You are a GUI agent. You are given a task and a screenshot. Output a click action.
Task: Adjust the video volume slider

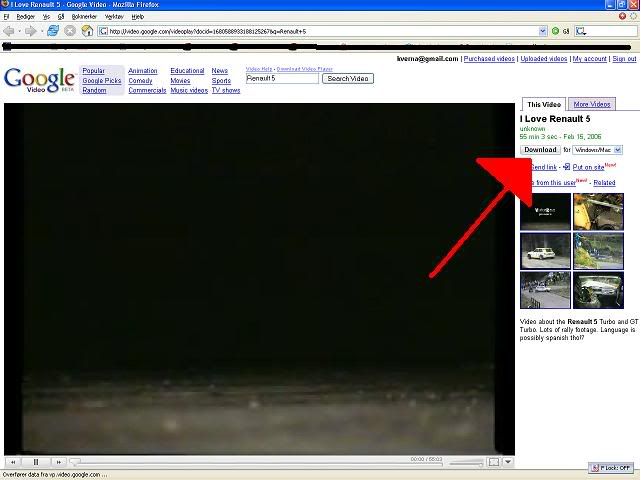pos(466,464)
